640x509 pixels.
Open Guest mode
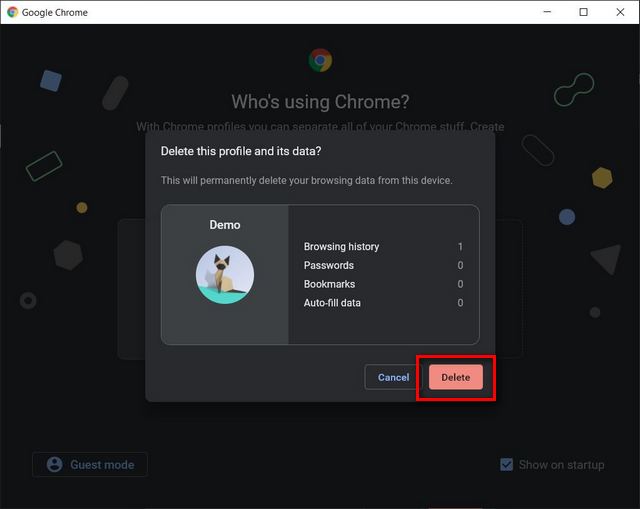click(90, 465)
